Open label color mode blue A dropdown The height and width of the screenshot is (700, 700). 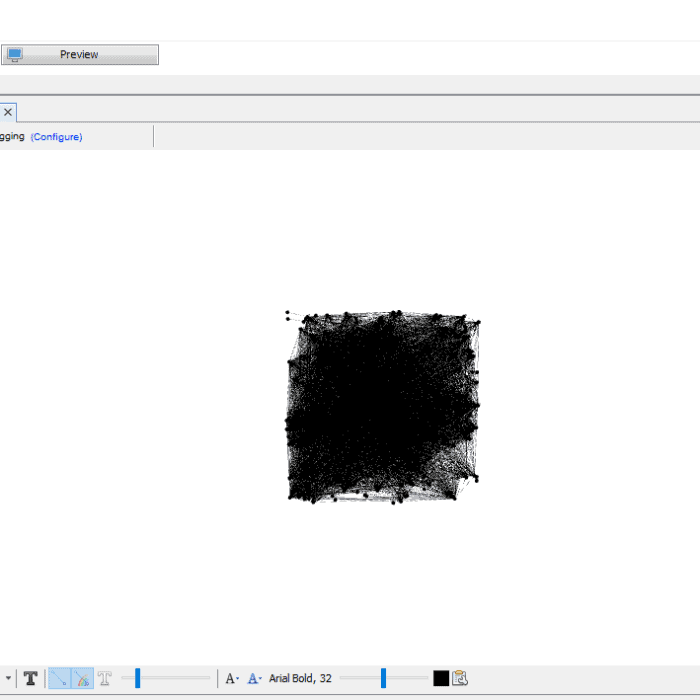(x=254, y=679)
